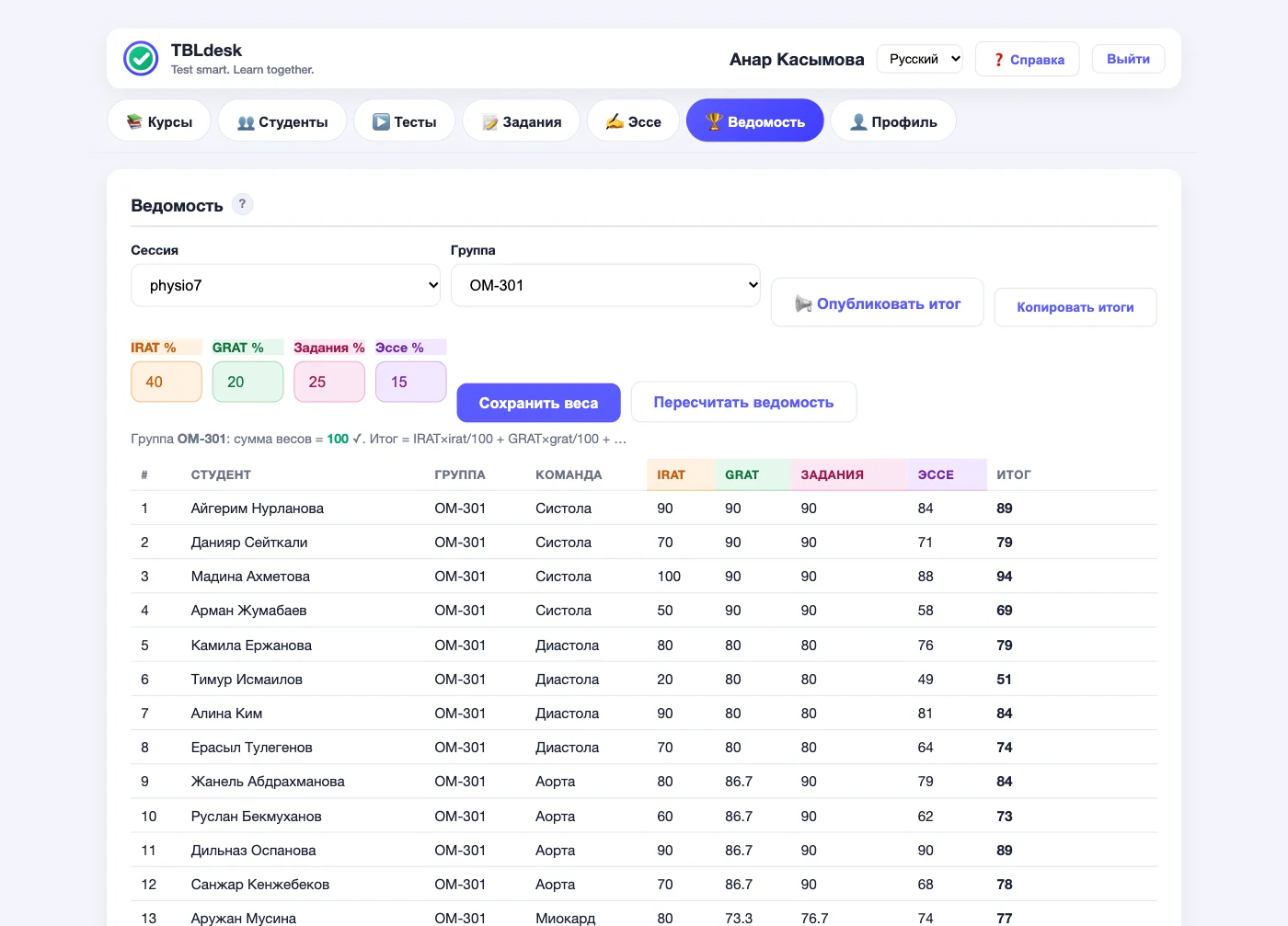Click Пересчитать ведомость button
The image size is (1288, 926).
(743, 402)
